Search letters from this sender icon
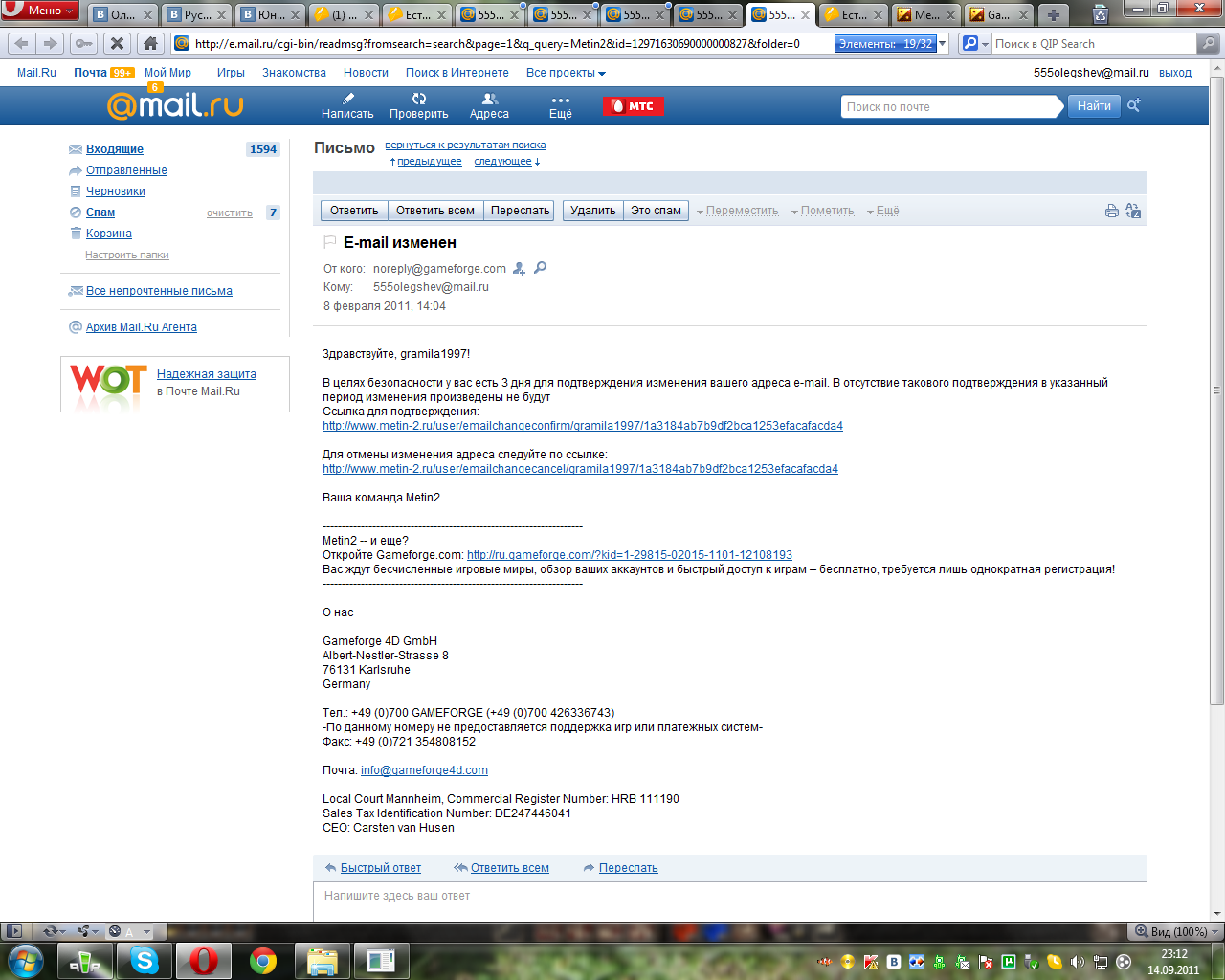This screenshot has width=1225, height=980. point(540,268)
